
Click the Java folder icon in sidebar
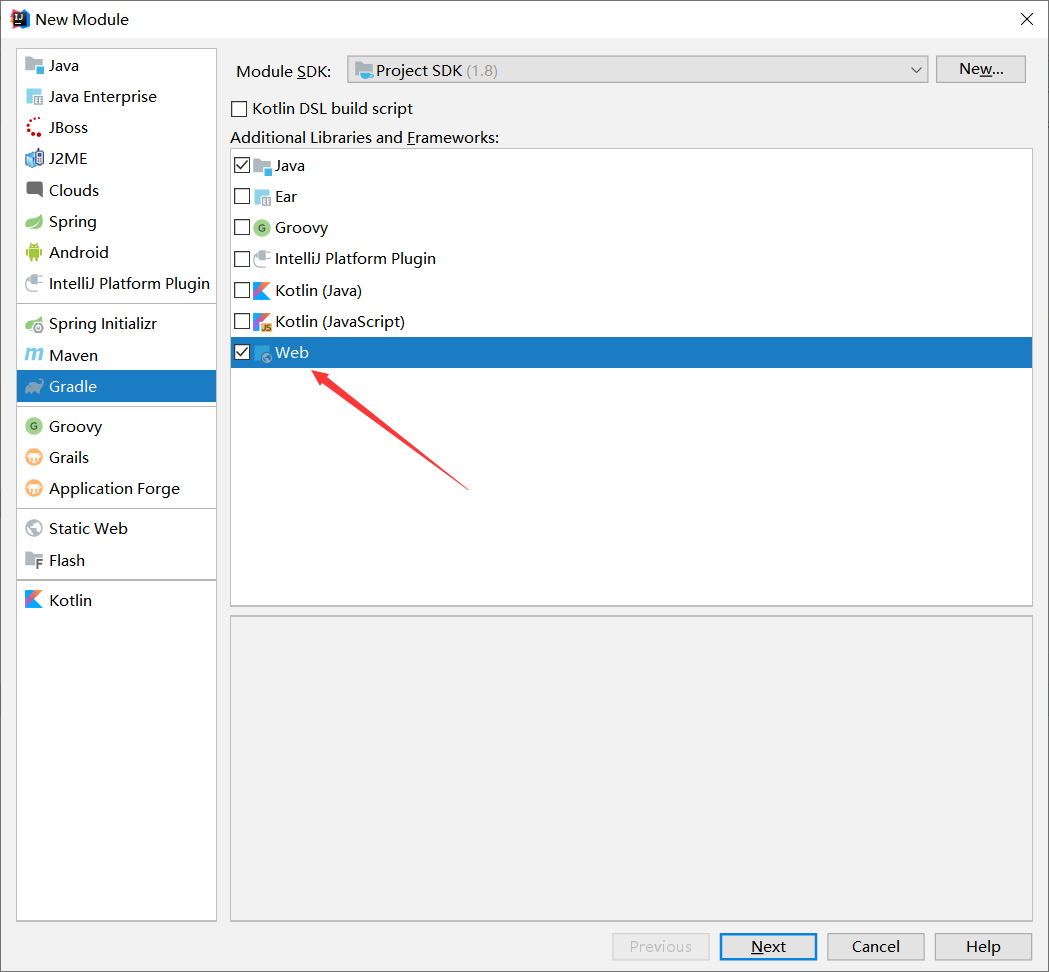(x=34, y=65)
